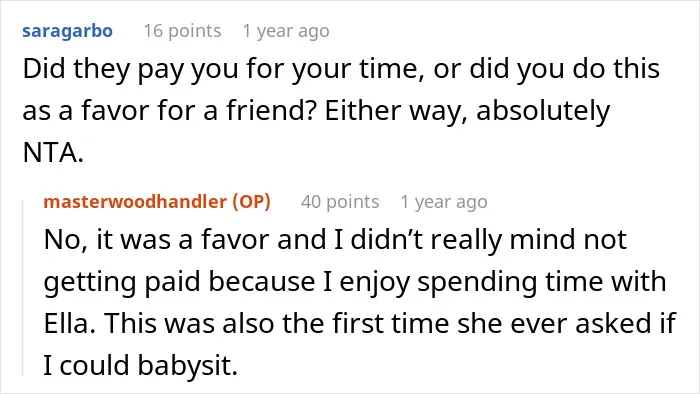Click the line starting 'No, it was a favor'

pyautogui.click(x=335, y=240)
